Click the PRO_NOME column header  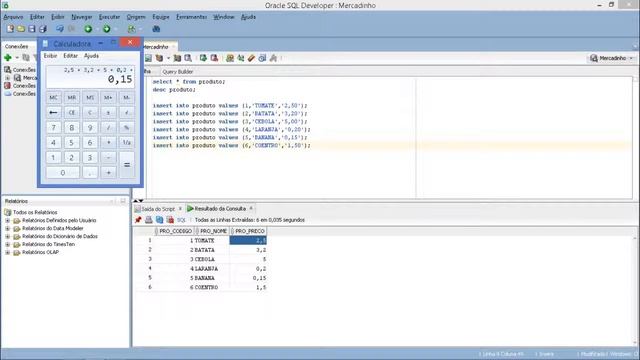[213, 231]
